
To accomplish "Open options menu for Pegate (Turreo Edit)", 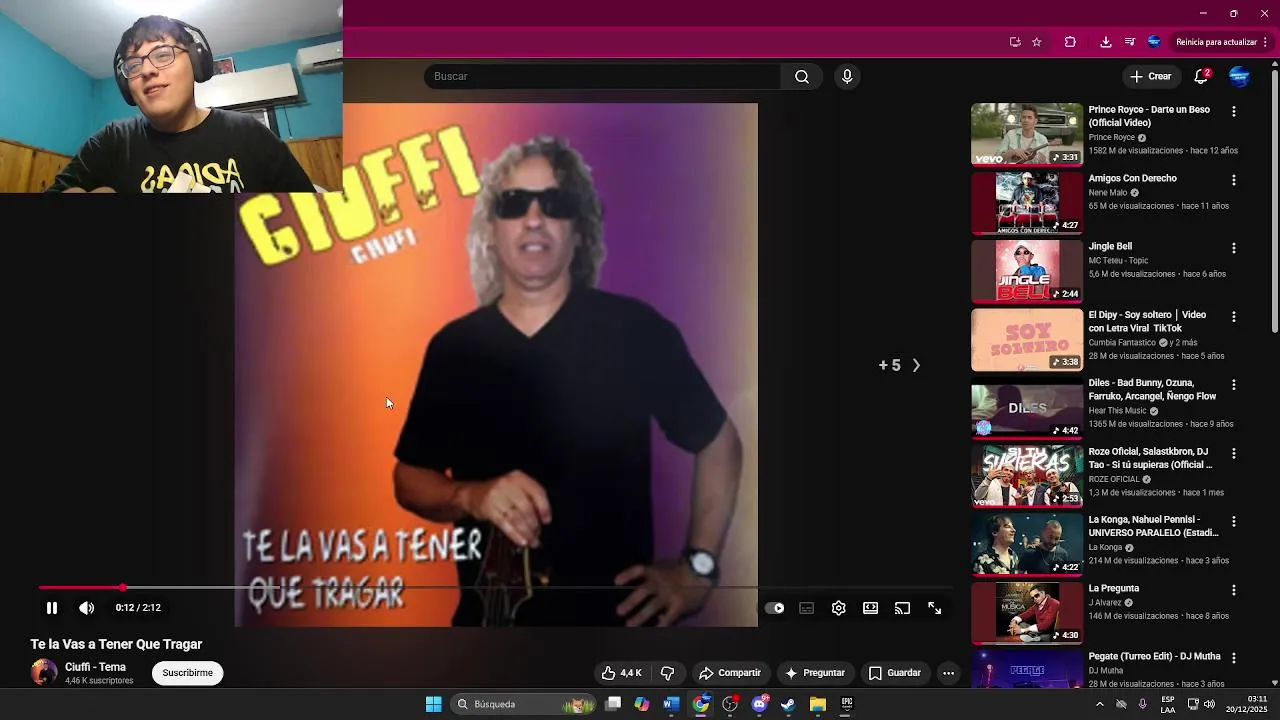I will 1234,658.
